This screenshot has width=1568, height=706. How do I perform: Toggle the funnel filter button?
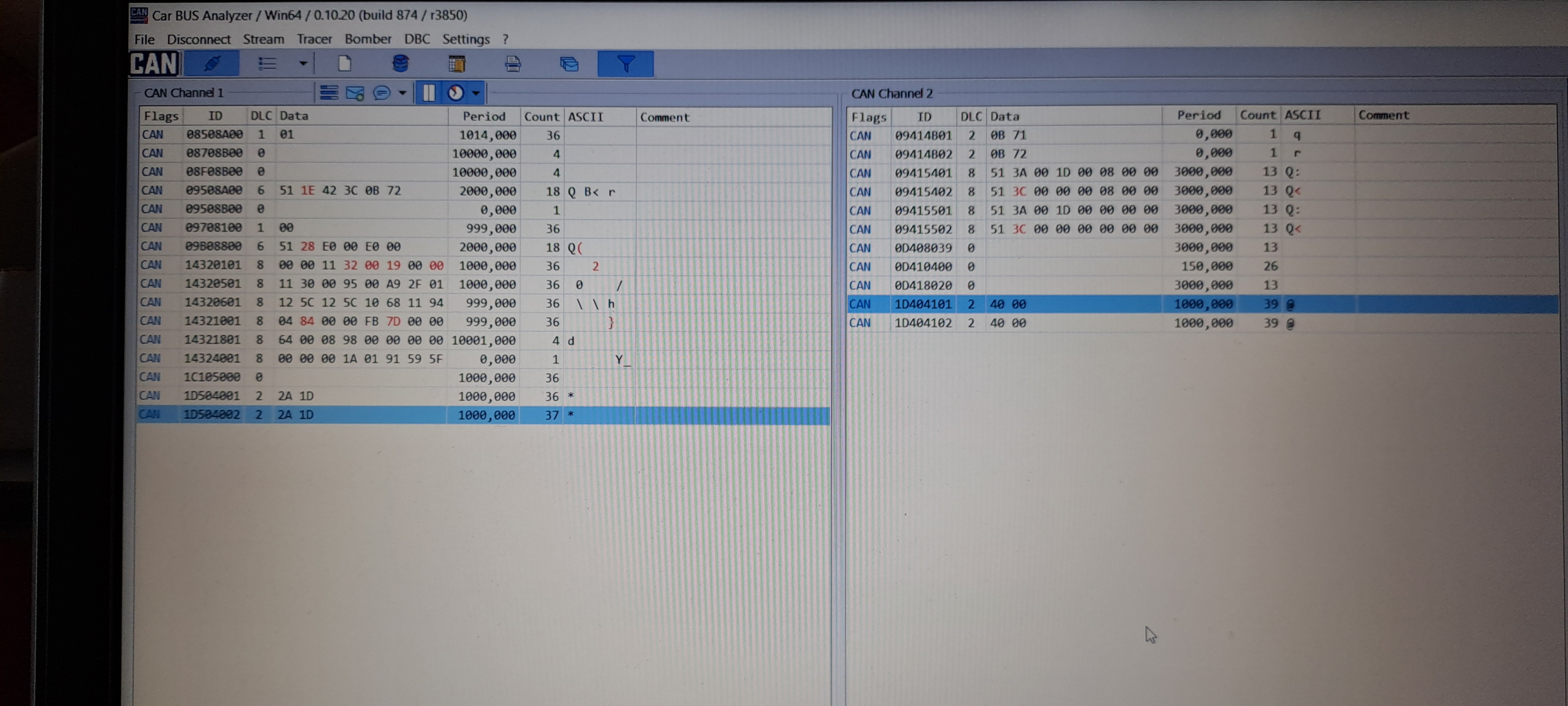(x=625, y=64)
